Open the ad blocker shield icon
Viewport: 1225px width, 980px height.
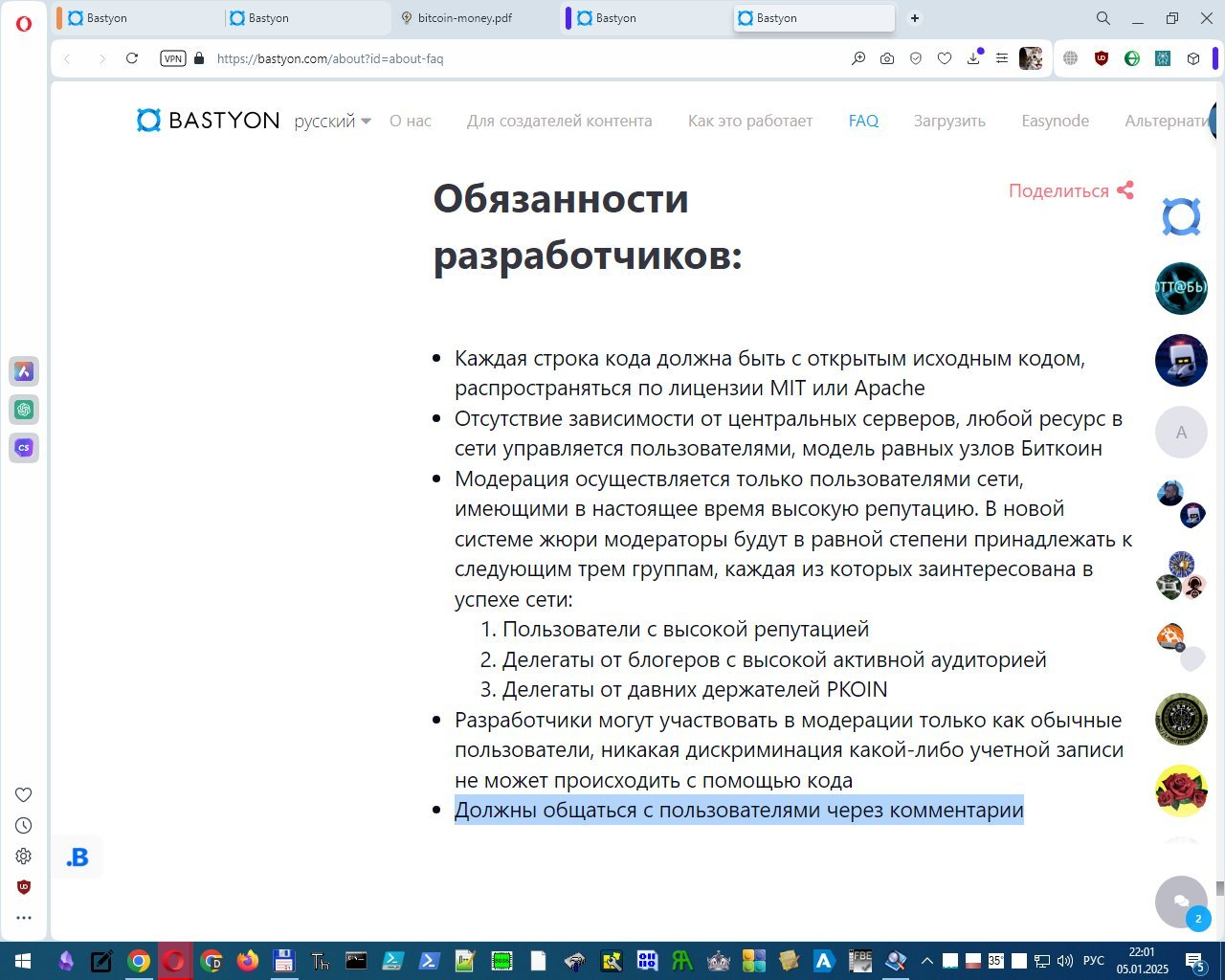tap(916, 58)
